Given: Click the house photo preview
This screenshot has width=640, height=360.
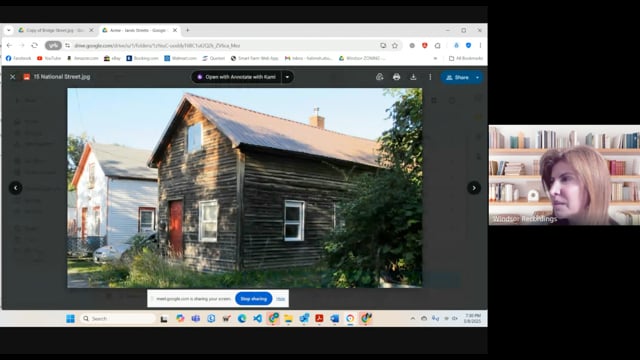Looking at the screenshot, I should coord(244,188).
